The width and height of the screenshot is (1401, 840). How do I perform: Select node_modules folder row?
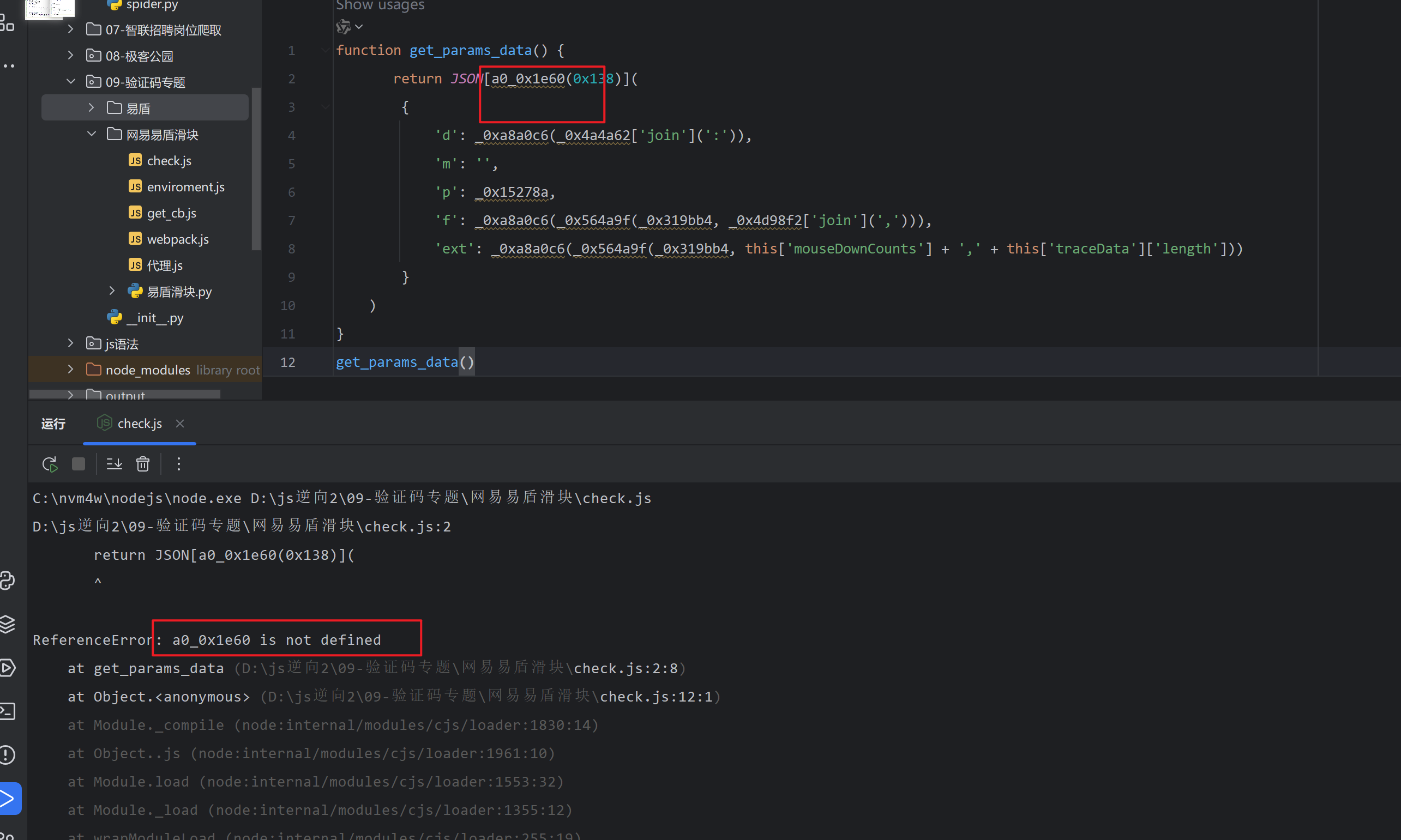[145, 370]
